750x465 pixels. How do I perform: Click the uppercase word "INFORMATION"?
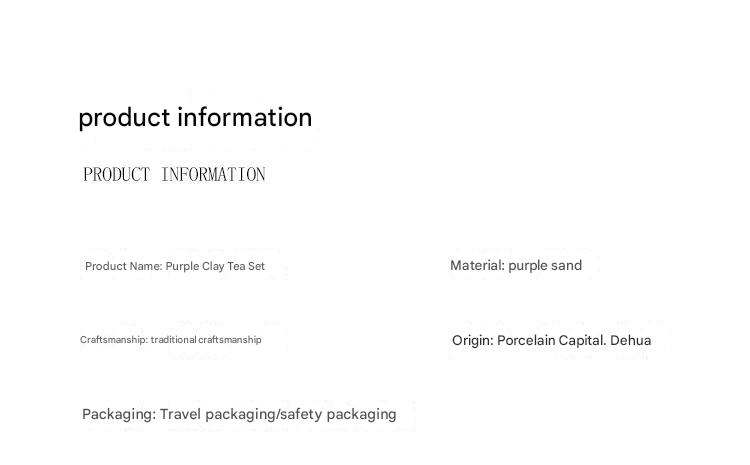[213, 175]
